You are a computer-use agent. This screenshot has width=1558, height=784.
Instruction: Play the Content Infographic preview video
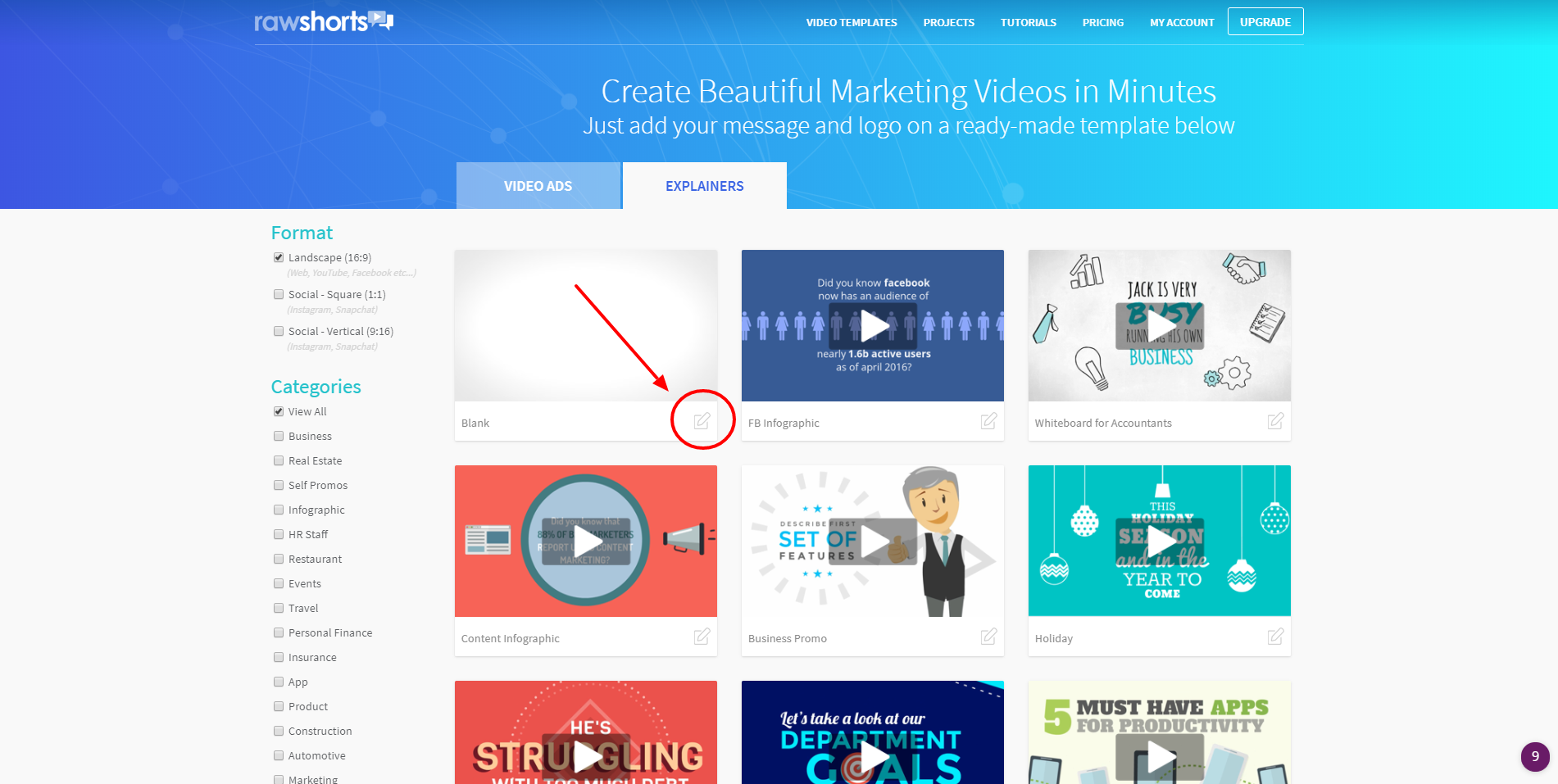coord(586,542)
